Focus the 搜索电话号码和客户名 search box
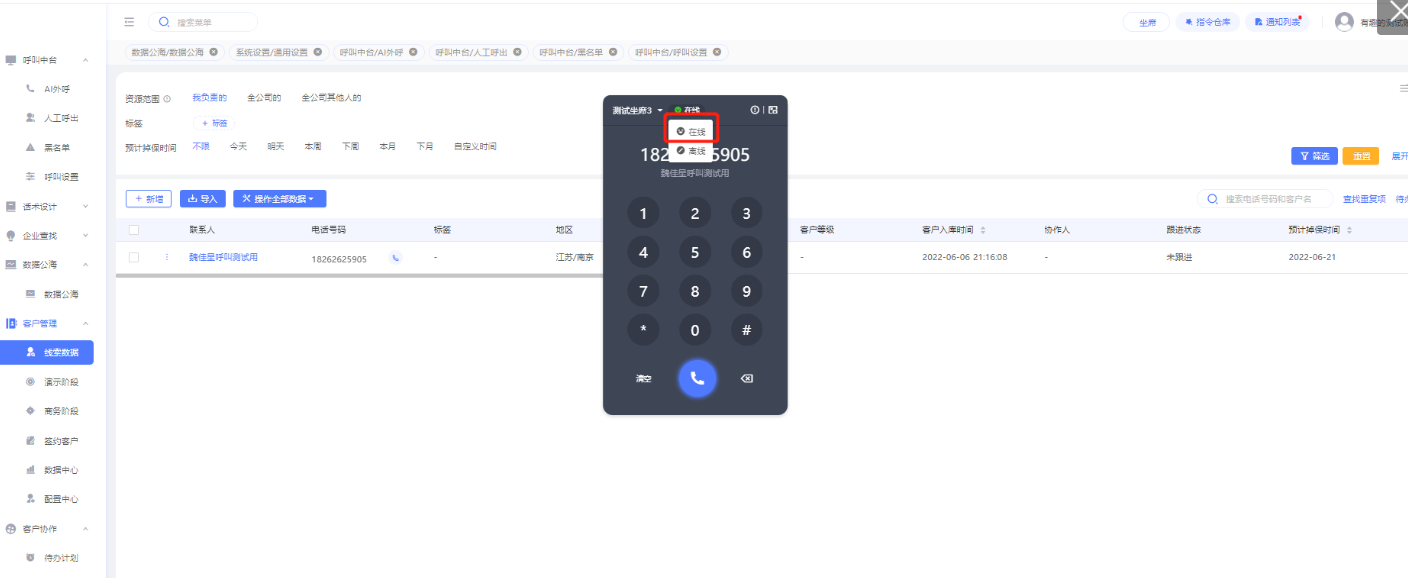1408x578 pixels. click(x=1265, y=199)
